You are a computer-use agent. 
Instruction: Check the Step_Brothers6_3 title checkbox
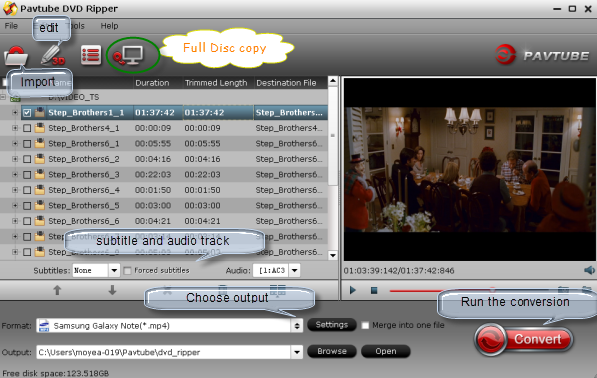(x=27, y=175)
